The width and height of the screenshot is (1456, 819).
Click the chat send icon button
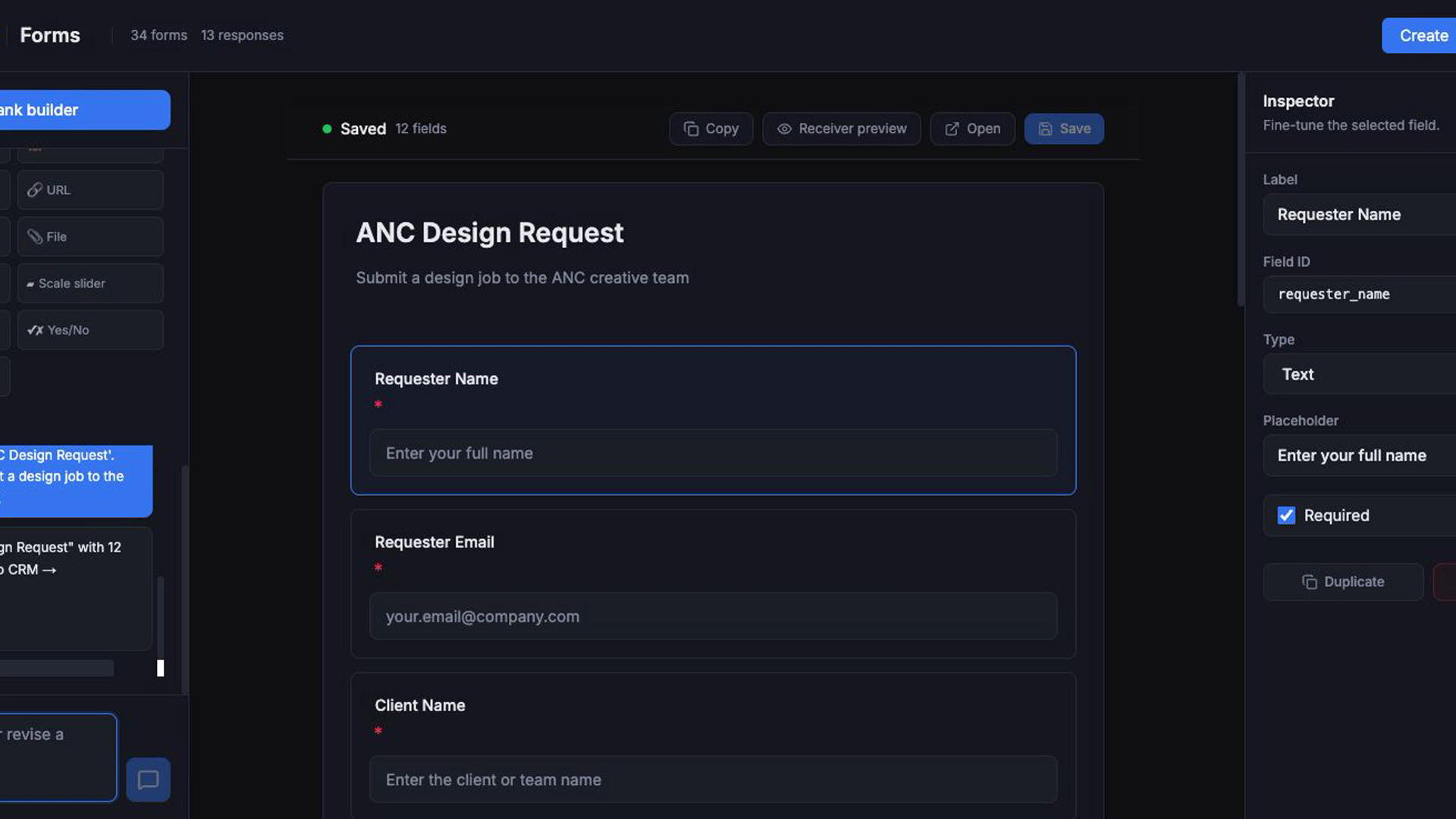(148, 780)
